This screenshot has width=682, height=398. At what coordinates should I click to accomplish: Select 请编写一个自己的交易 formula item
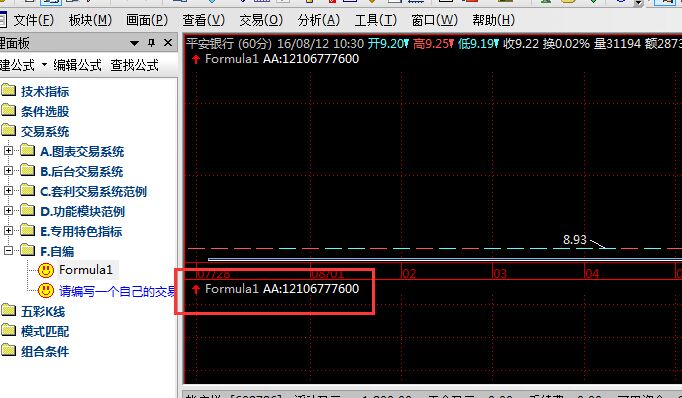[117, 291]
